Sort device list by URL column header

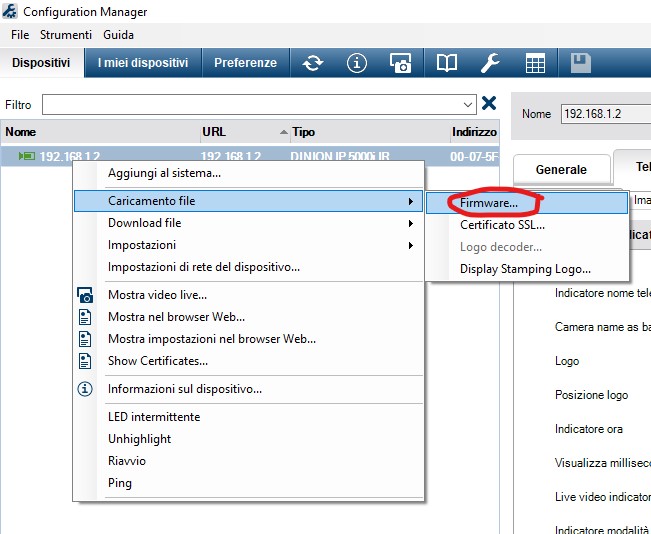click(214, 132)
